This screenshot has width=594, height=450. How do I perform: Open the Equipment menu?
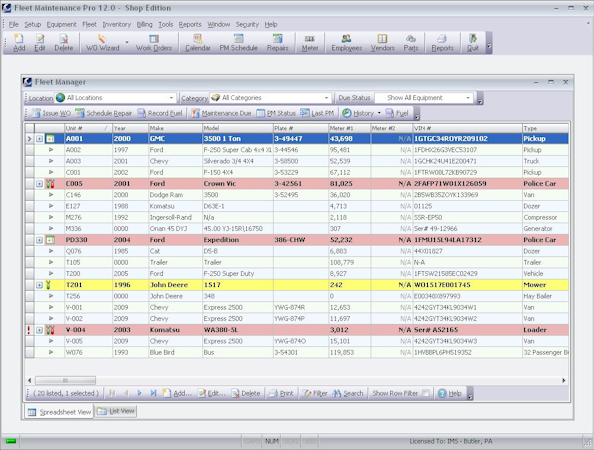point(61,24)
